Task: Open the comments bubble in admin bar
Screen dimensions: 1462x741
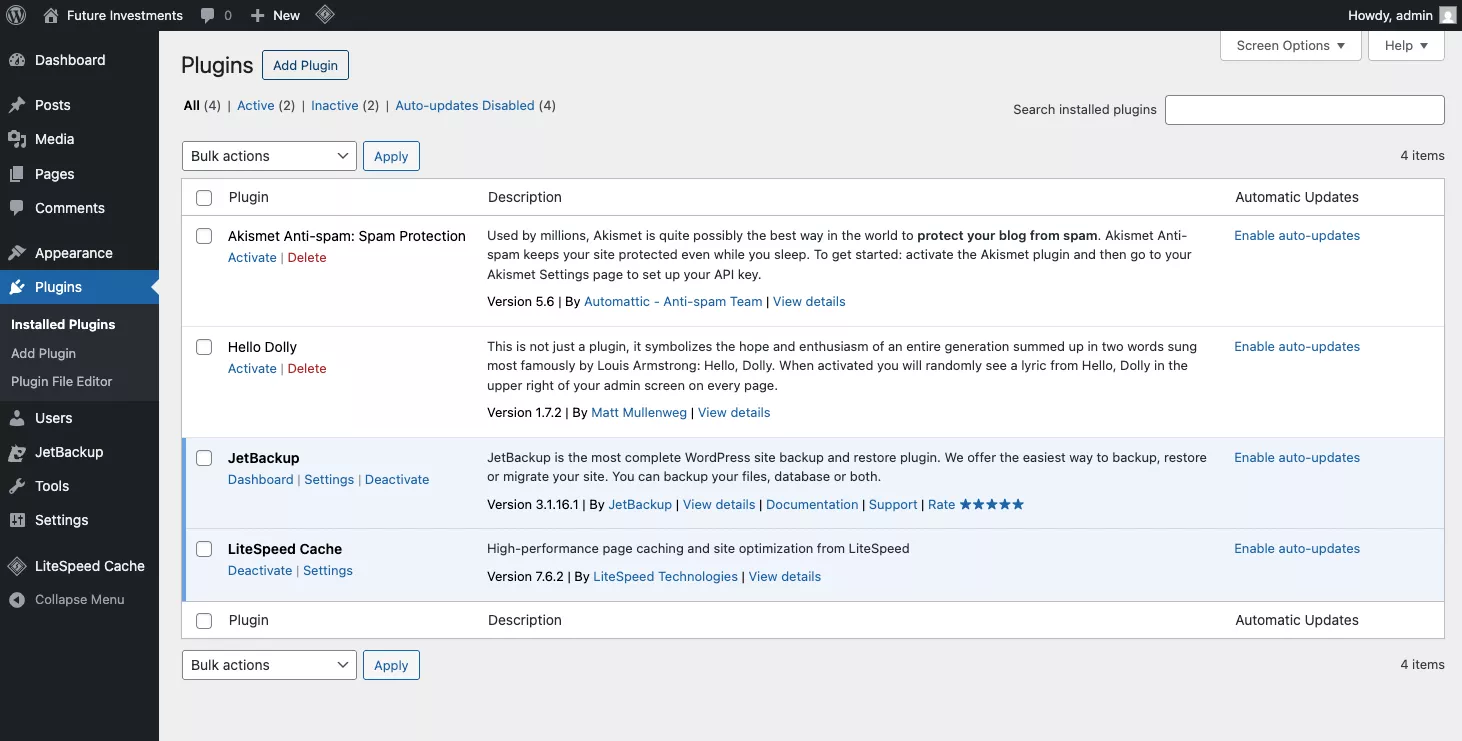Action: [206, 15]
